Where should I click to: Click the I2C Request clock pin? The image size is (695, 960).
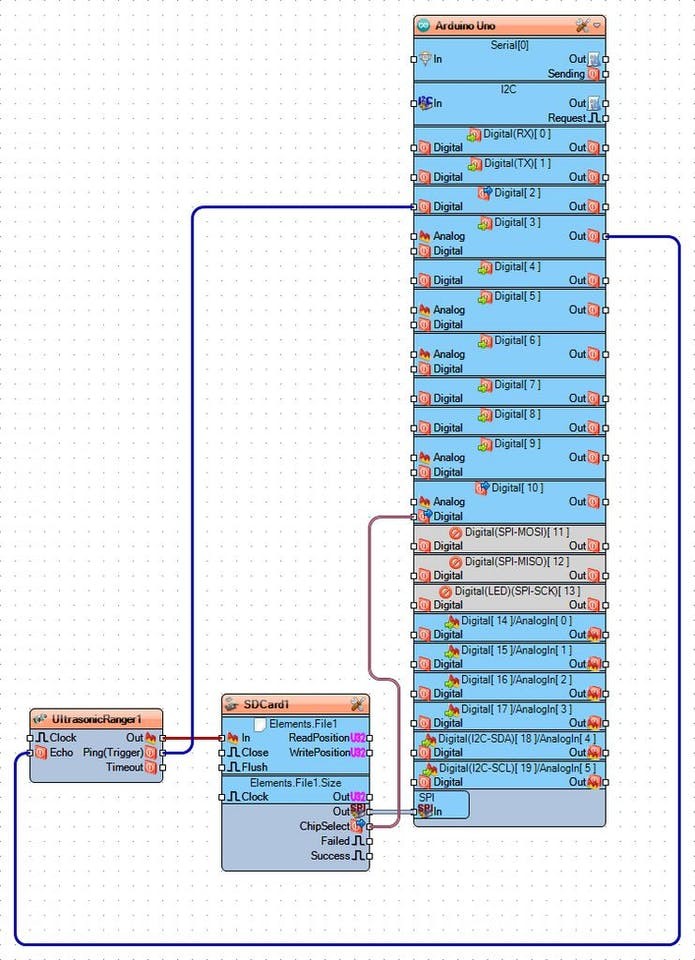point(594,118)
